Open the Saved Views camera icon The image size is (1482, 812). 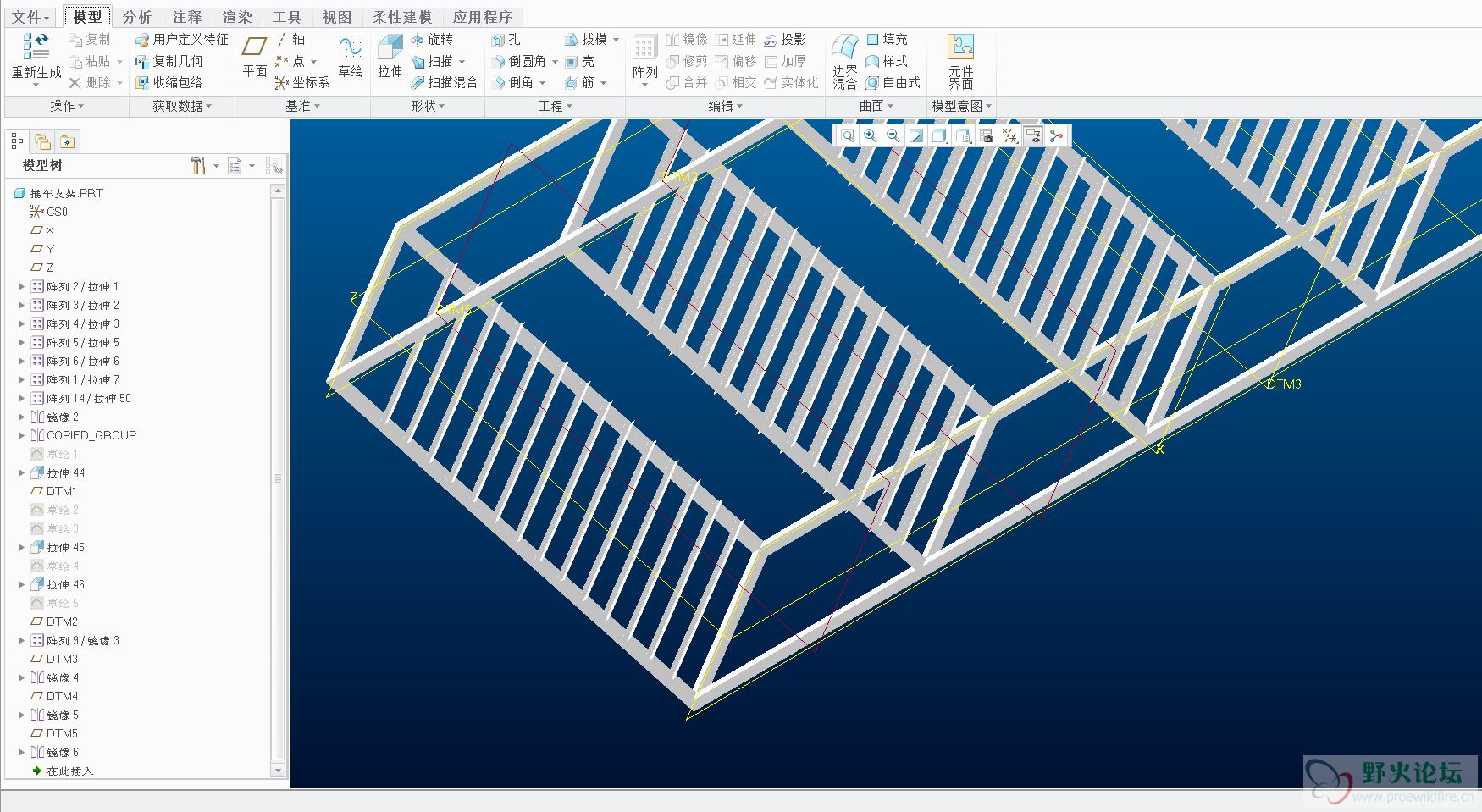pyautogui.click(x=986, y=135)
